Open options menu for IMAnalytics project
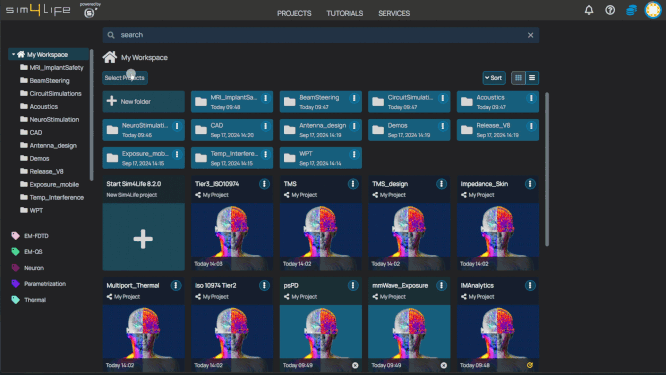Screen dimensions: 666x375 (x=530, y=285)
